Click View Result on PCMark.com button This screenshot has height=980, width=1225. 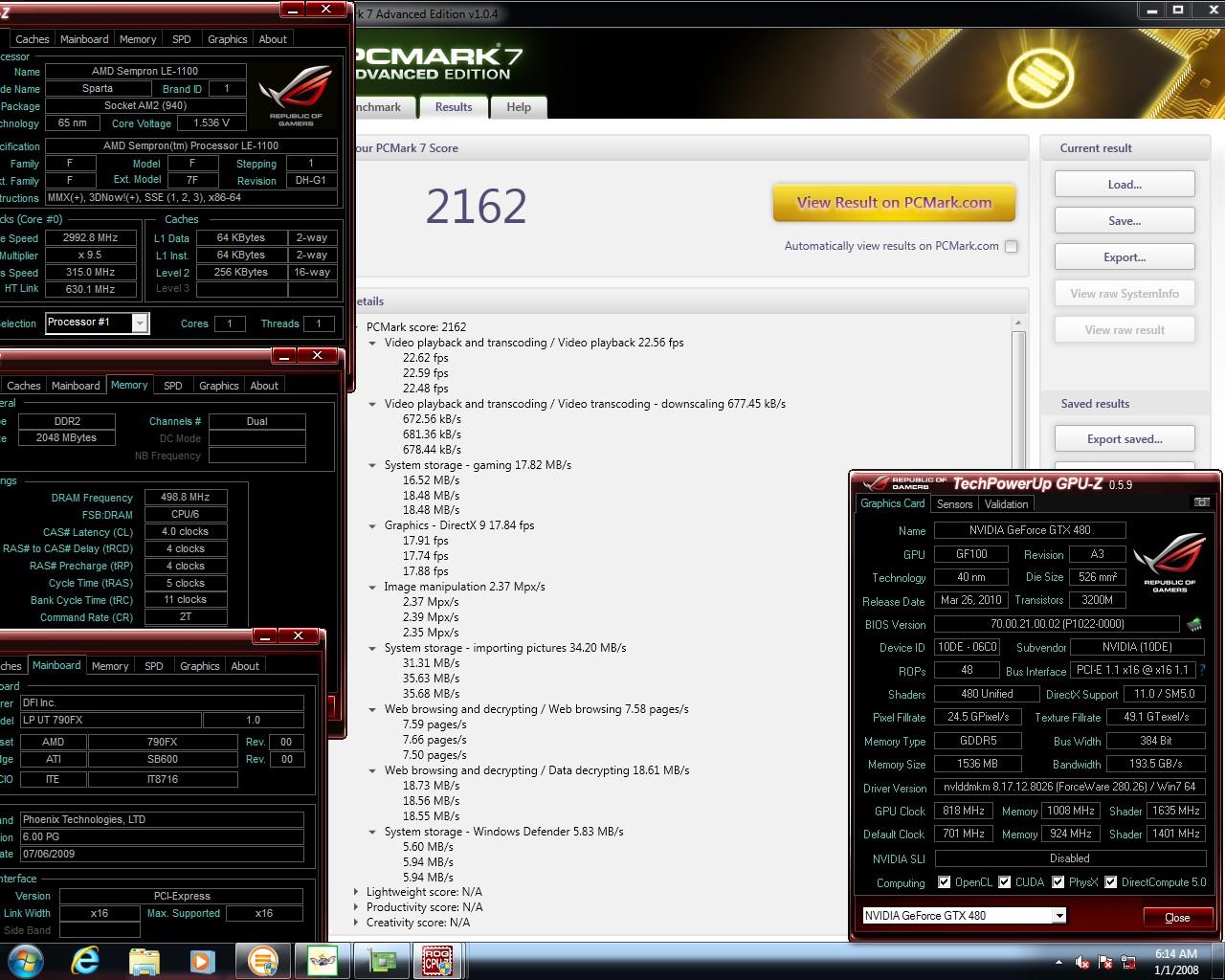point(894,203)
